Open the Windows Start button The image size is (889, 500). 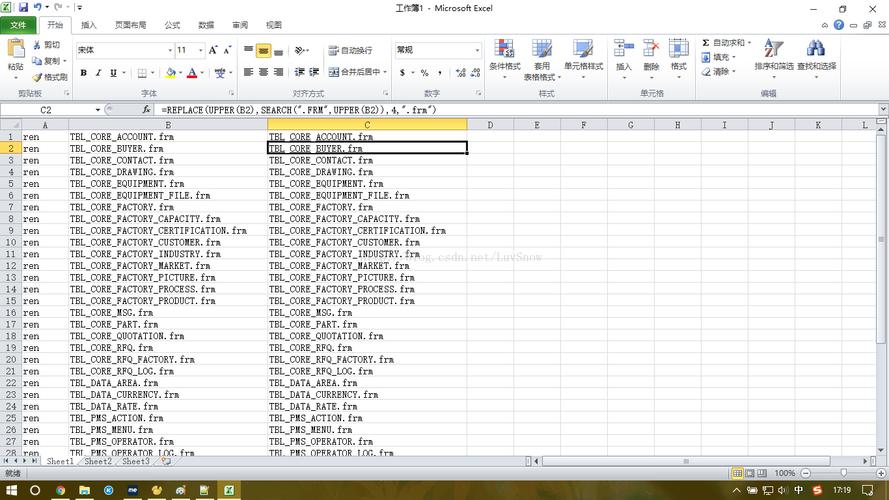pyautogui.click(x=11, y=490)
